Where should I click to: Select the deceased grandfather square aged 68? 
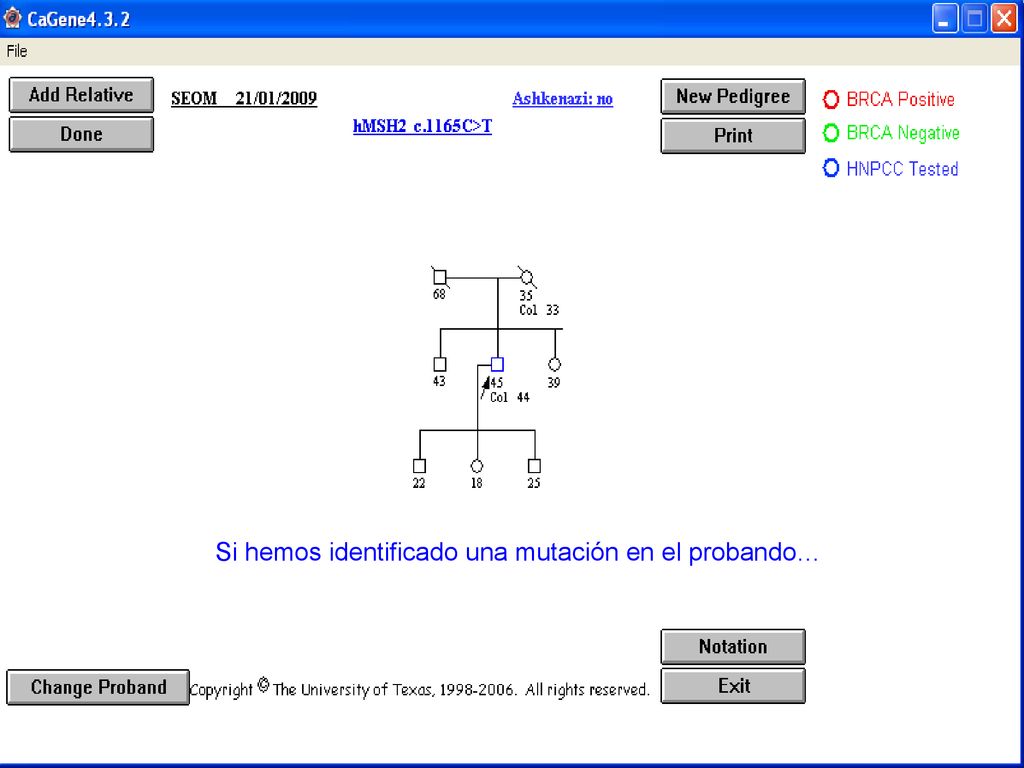pos(440,278)
